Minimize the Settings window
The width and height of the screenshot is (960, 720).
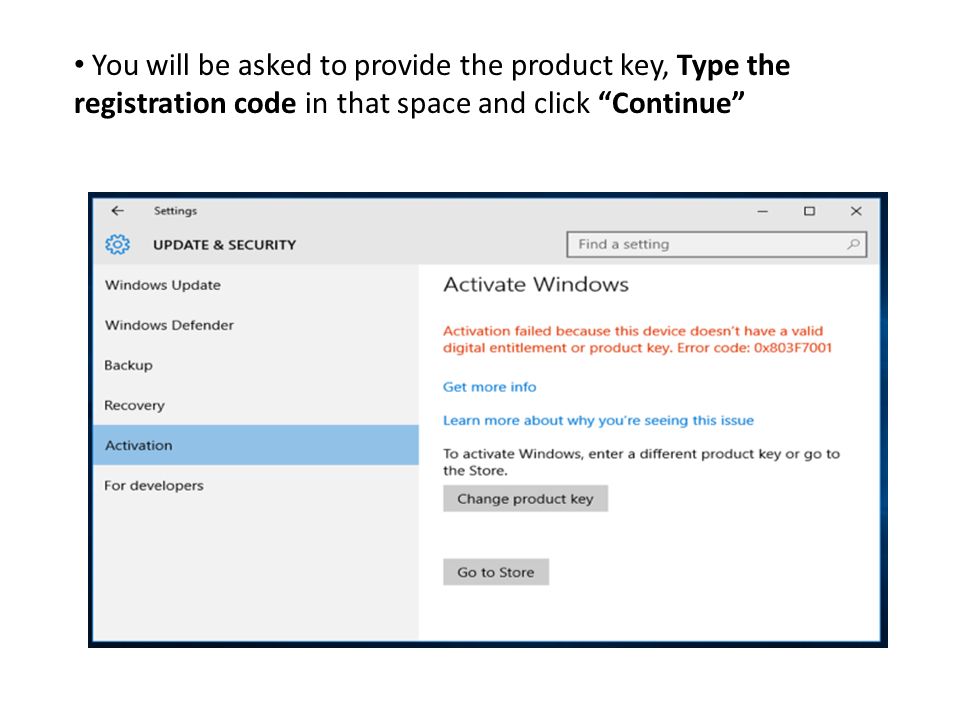pyautogui.click(x=762, y=211)
